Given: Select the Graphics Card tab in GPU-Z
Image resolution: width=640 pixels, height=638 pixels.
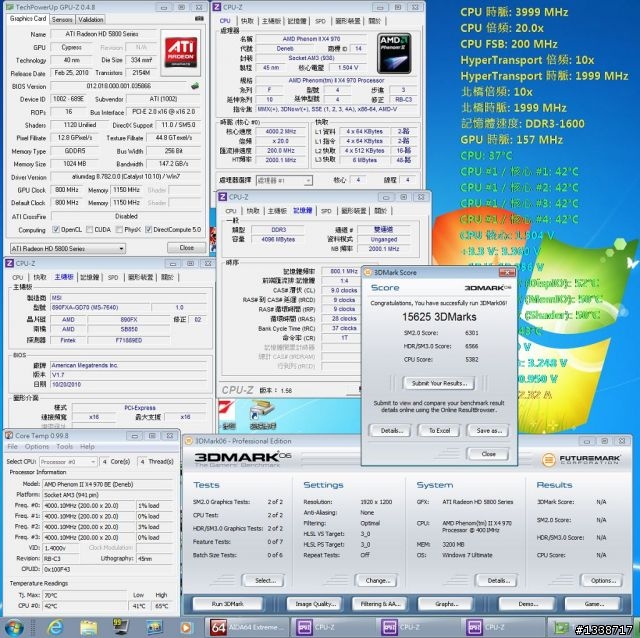Looking at the screenshot, I should point(28,18).
